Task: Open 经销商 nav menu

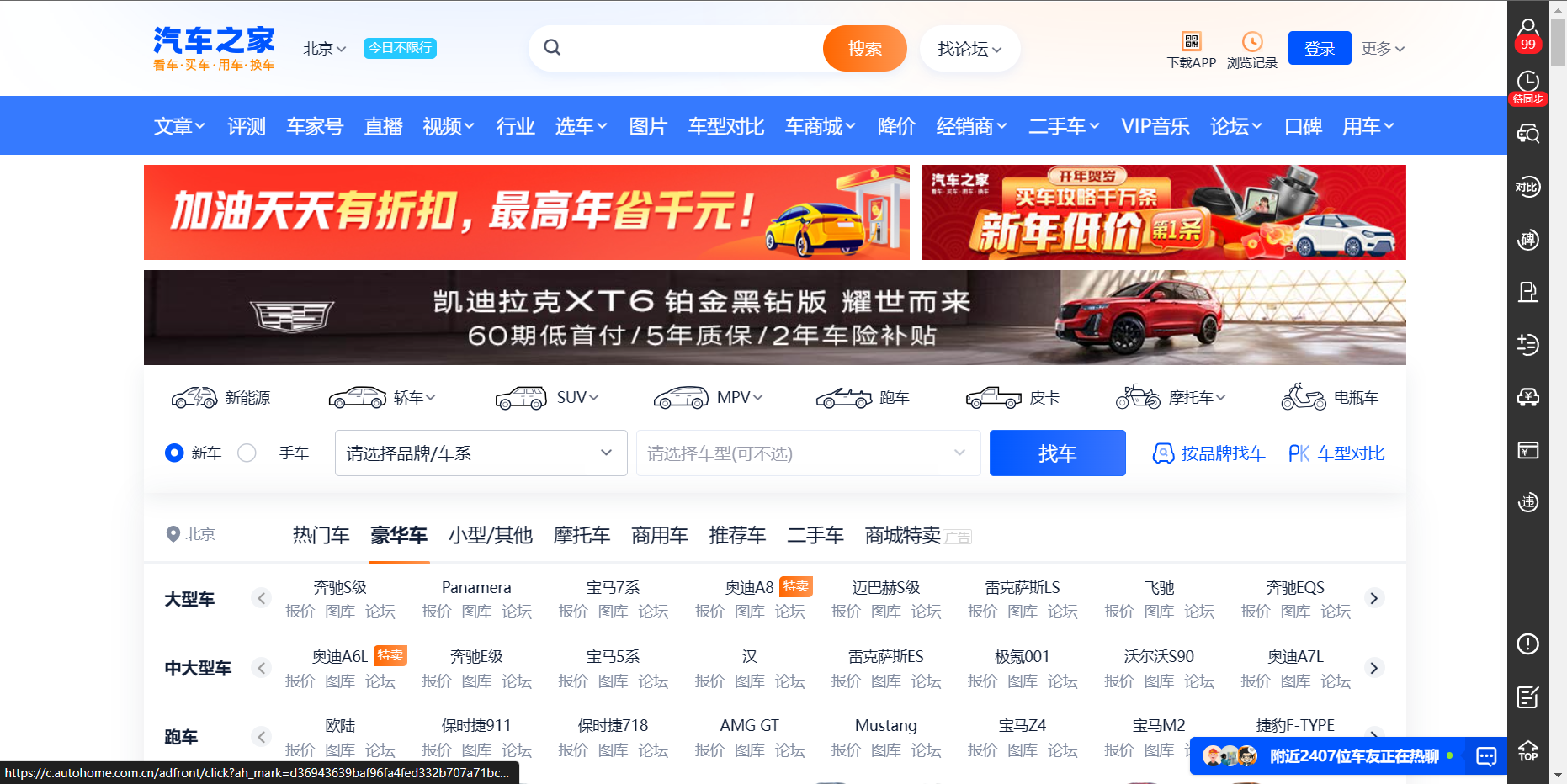Action: pyautogui.click(x=972, y=126)
